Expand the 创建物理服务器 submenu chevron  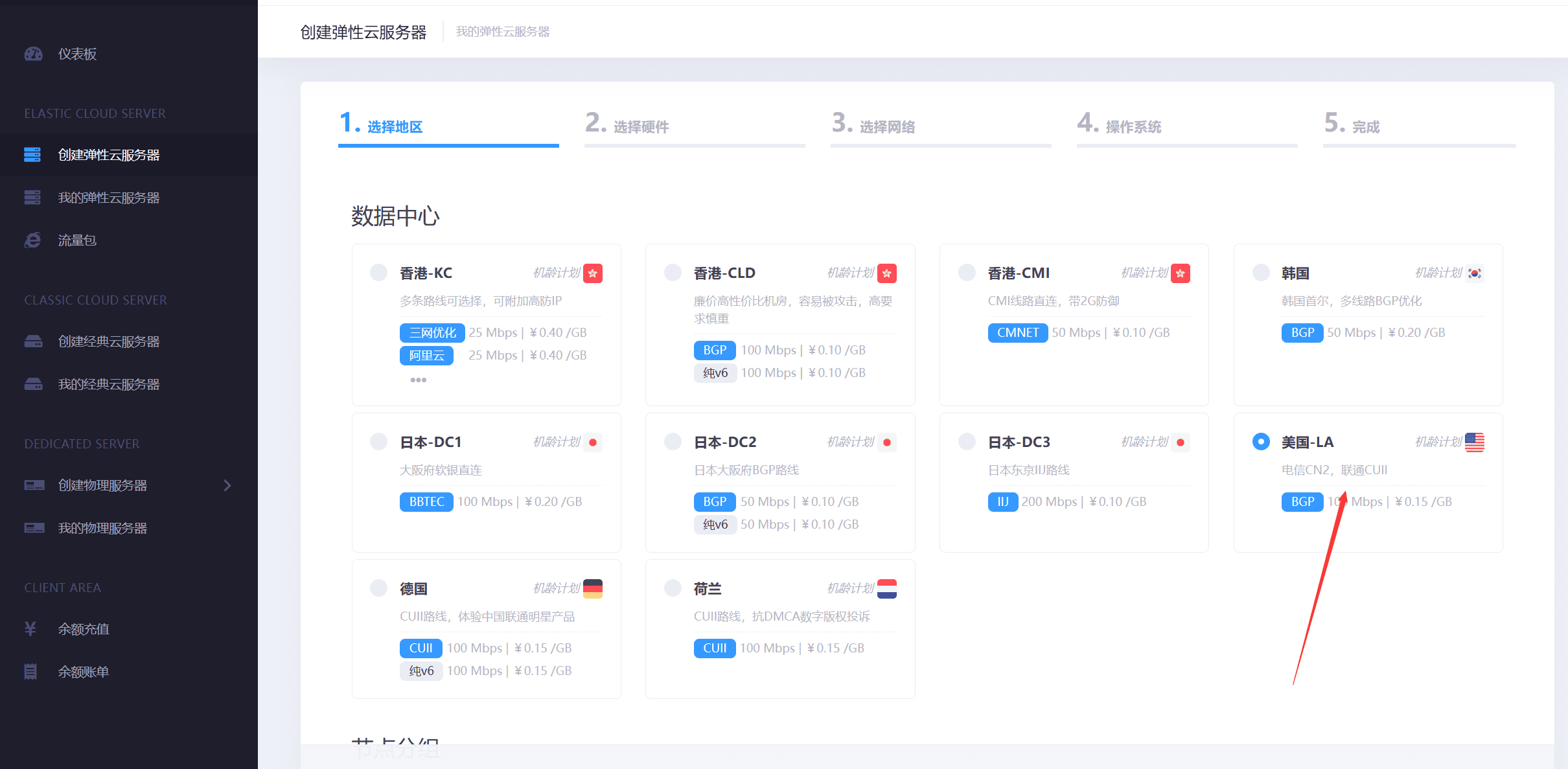tap(227, 485)
